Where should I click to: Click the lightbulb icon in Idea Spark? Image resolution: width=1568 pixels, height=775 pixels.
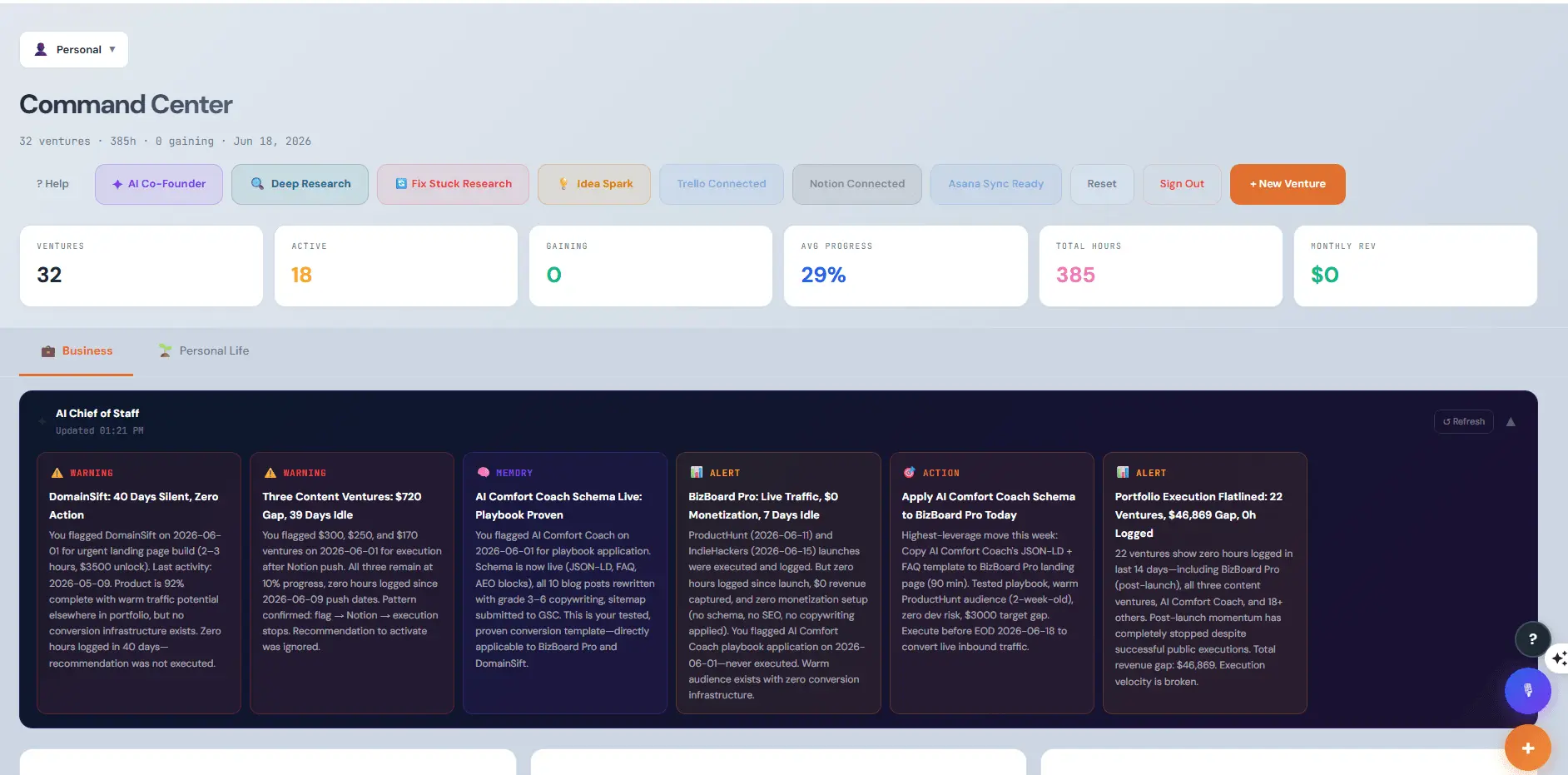click(x=563, y=184)
